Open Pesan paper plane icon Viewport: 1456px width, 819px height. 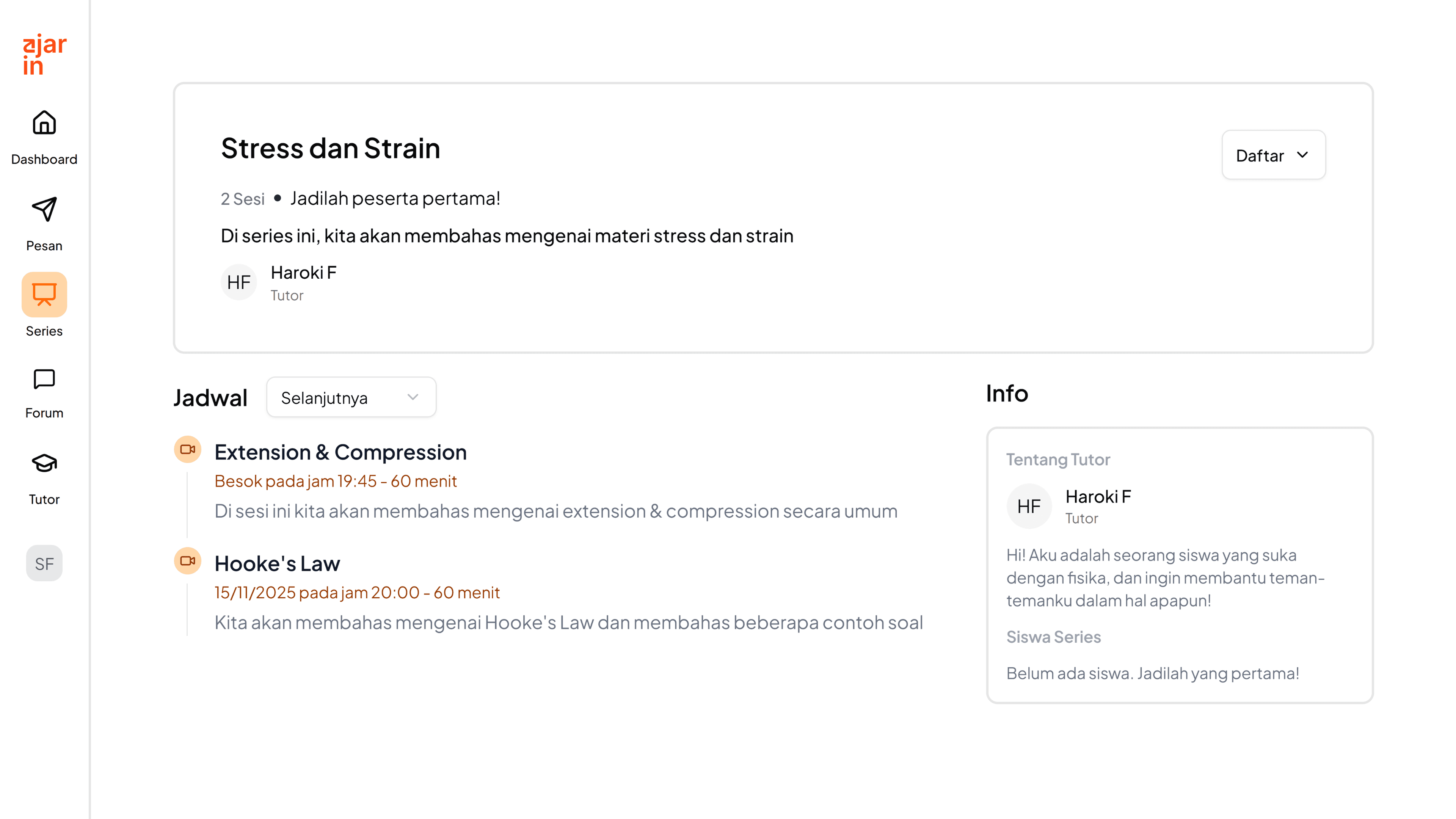point(44,210)
